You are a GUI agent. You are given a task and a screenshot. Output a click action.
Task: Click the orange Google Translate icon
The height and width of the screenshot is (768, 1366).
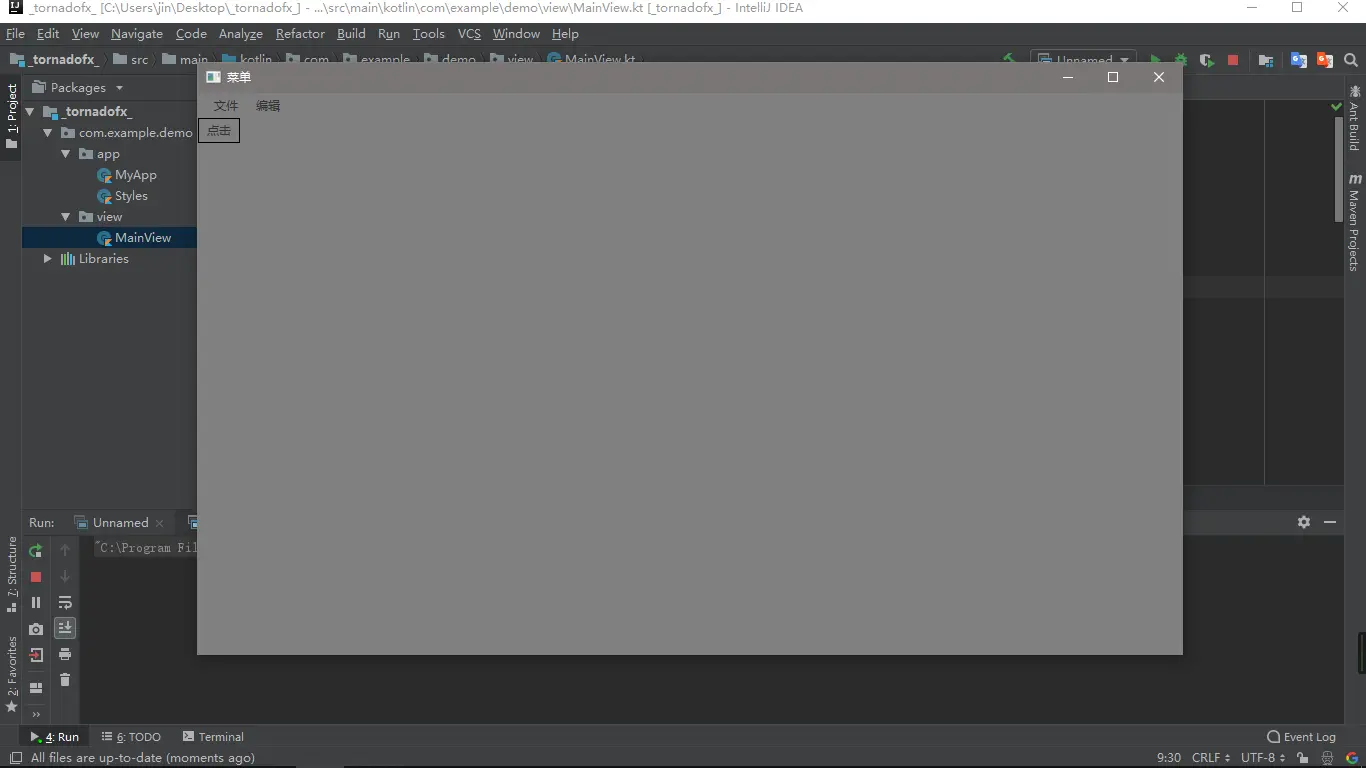pos(1325,60)
